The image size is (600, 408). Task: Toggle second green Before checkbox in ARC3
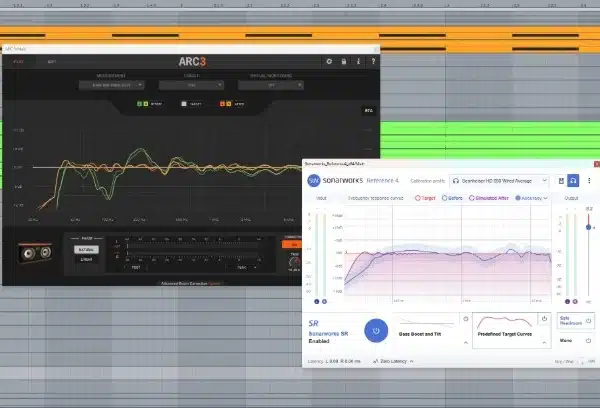[145, 104]
